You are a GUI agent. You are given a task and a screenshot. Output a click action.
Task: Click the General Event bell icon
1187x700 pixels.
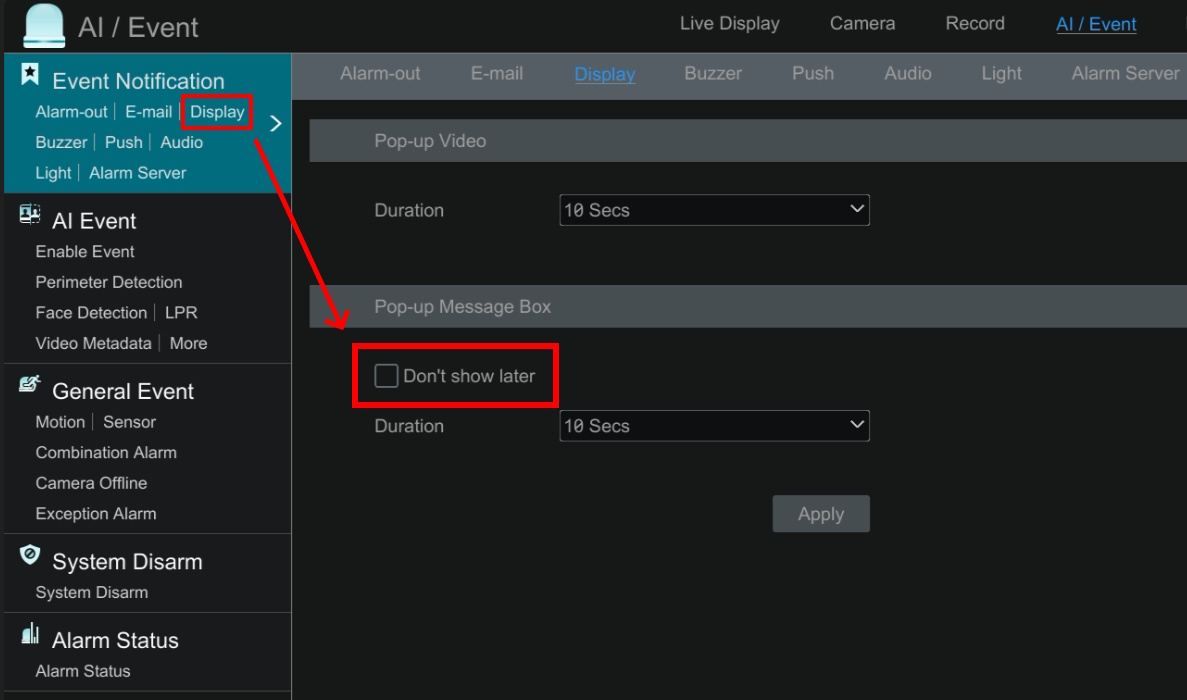30,385
